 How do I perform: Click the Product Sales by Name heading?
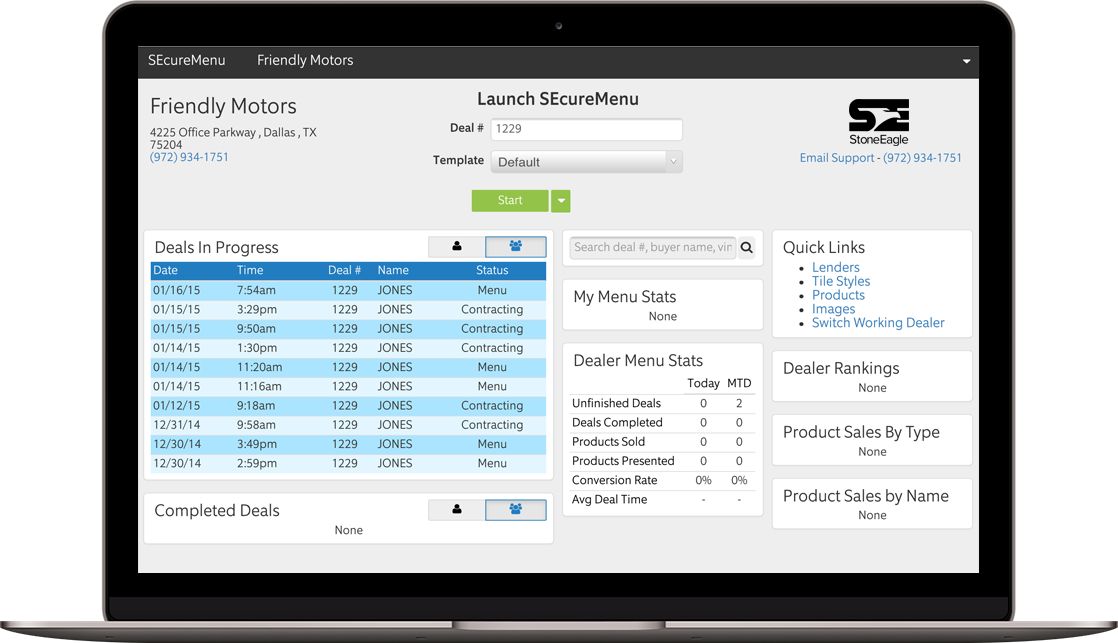pyautogui.click(x=866, y=496)
